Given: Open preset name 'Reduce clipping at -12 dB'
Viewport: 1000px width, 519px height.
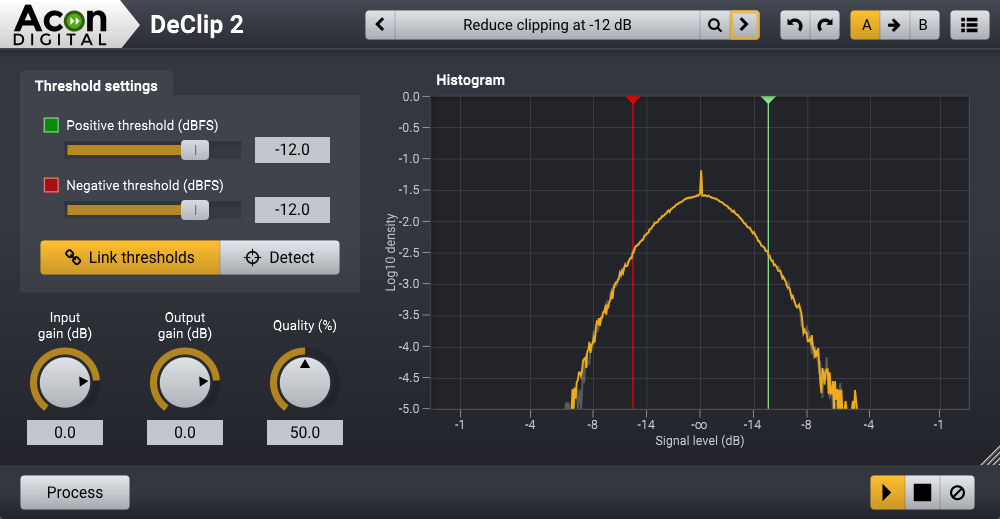Looking at the screenshot, I should 547,25.
